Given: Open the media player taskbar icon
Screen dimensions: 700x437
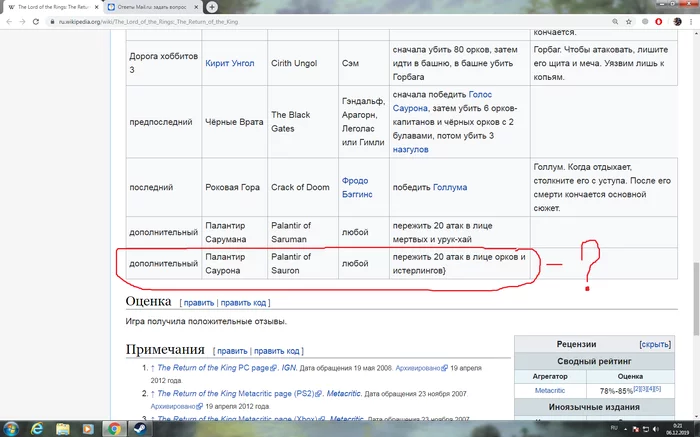Looking at the screenshot, I should tap(88, 429).
